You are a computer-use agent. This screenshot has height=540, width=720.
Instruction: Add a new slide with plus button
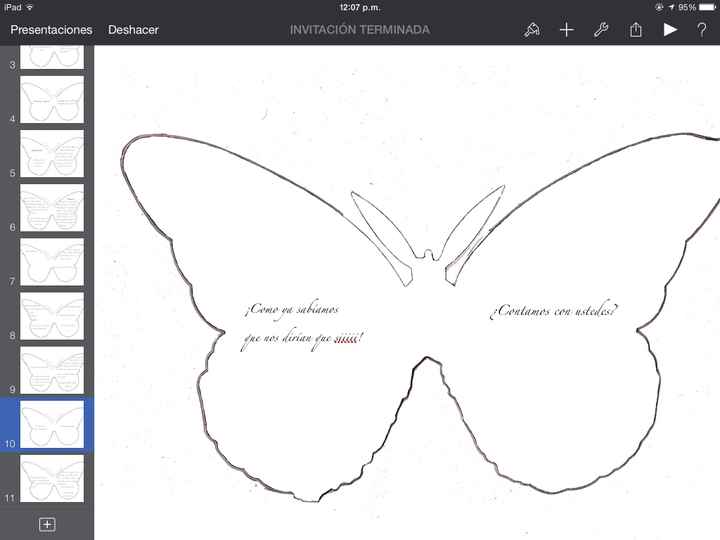47,524
